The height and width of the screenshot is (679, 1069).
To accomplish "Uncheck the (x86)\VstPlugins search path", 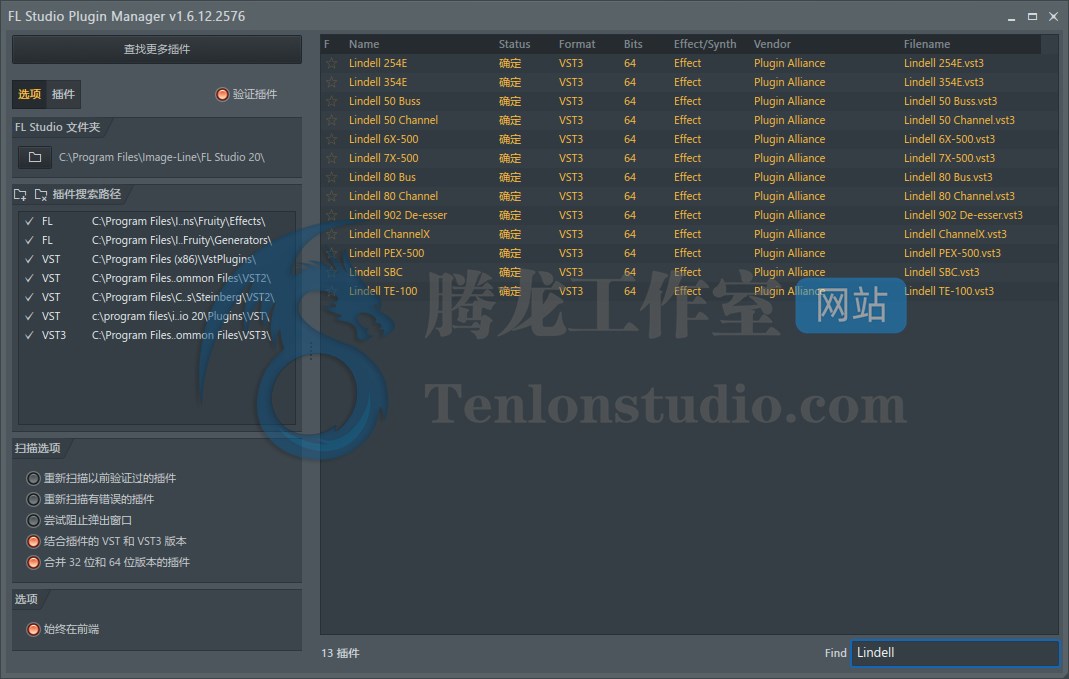I will point(29,260).
